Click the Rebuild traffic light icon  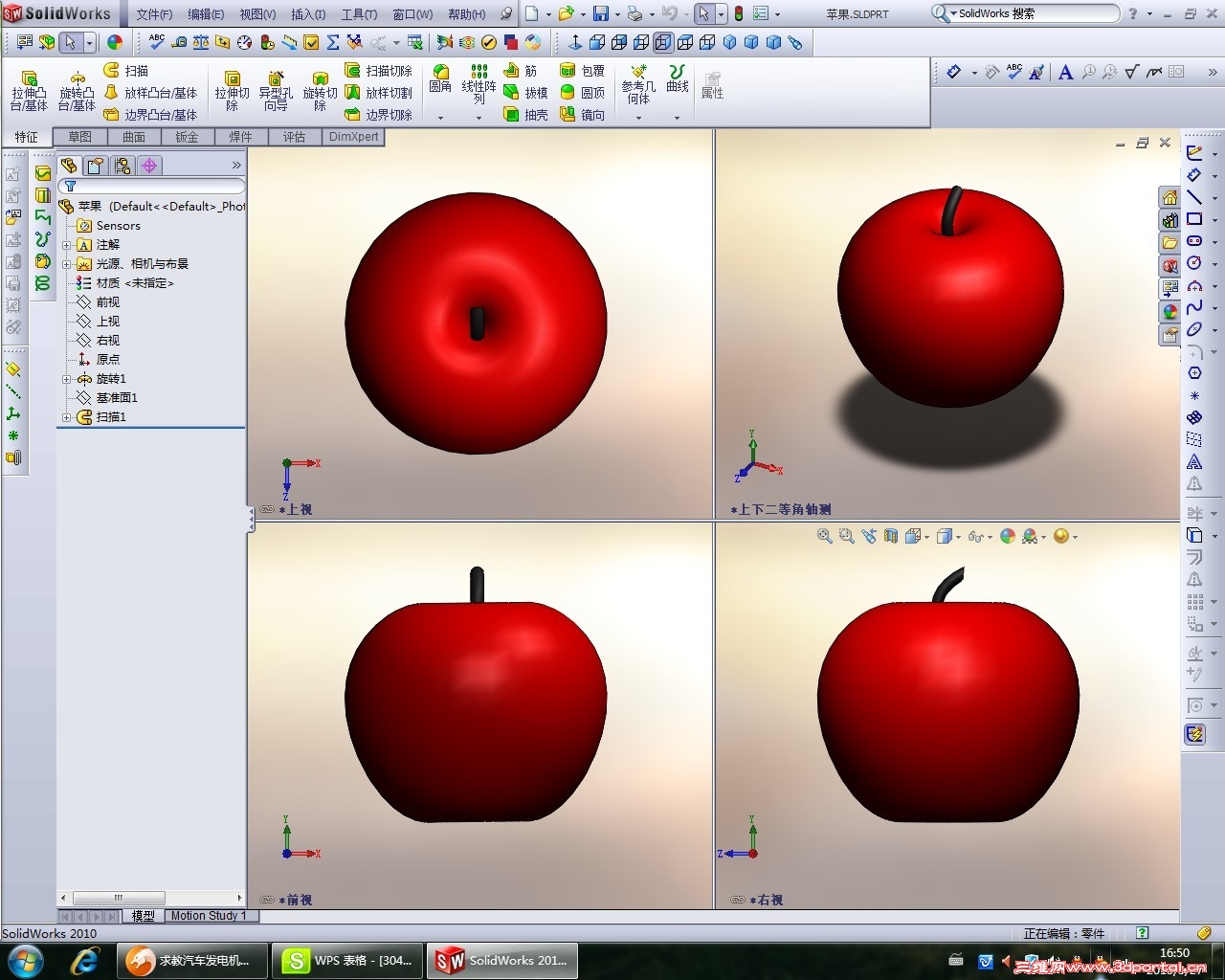point(738,13)
